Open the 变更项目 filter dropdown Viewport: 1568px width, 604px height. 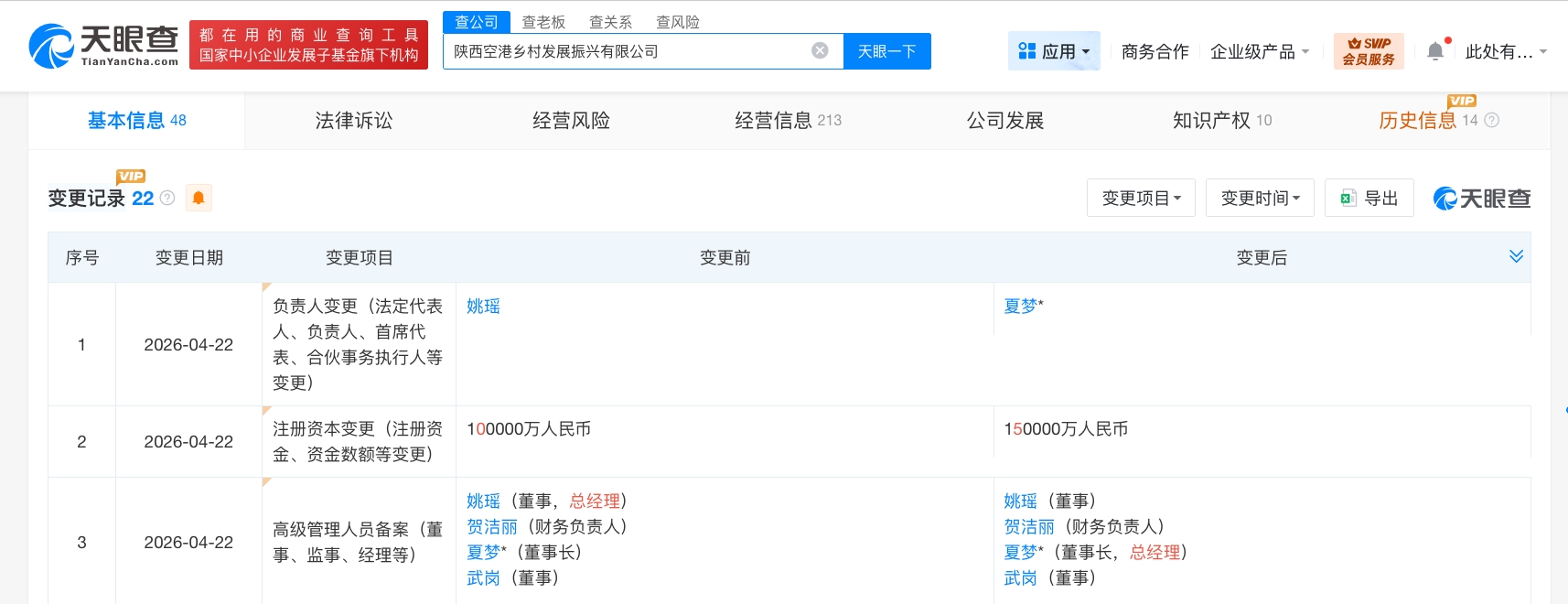pos(1140,198)
